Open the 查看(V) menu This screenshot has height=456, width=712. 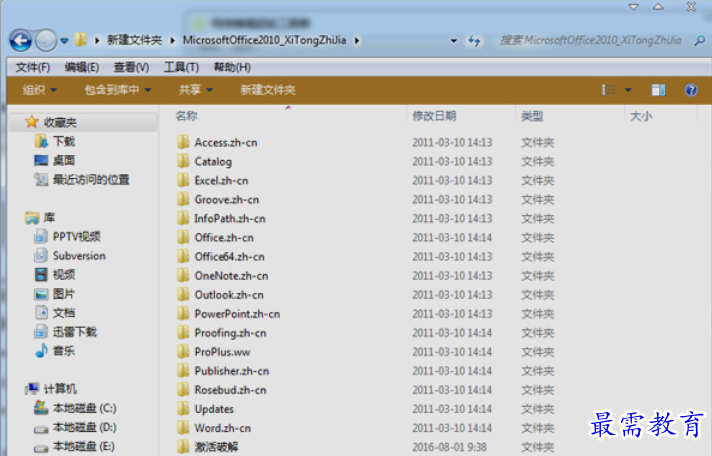coord(131,67)
